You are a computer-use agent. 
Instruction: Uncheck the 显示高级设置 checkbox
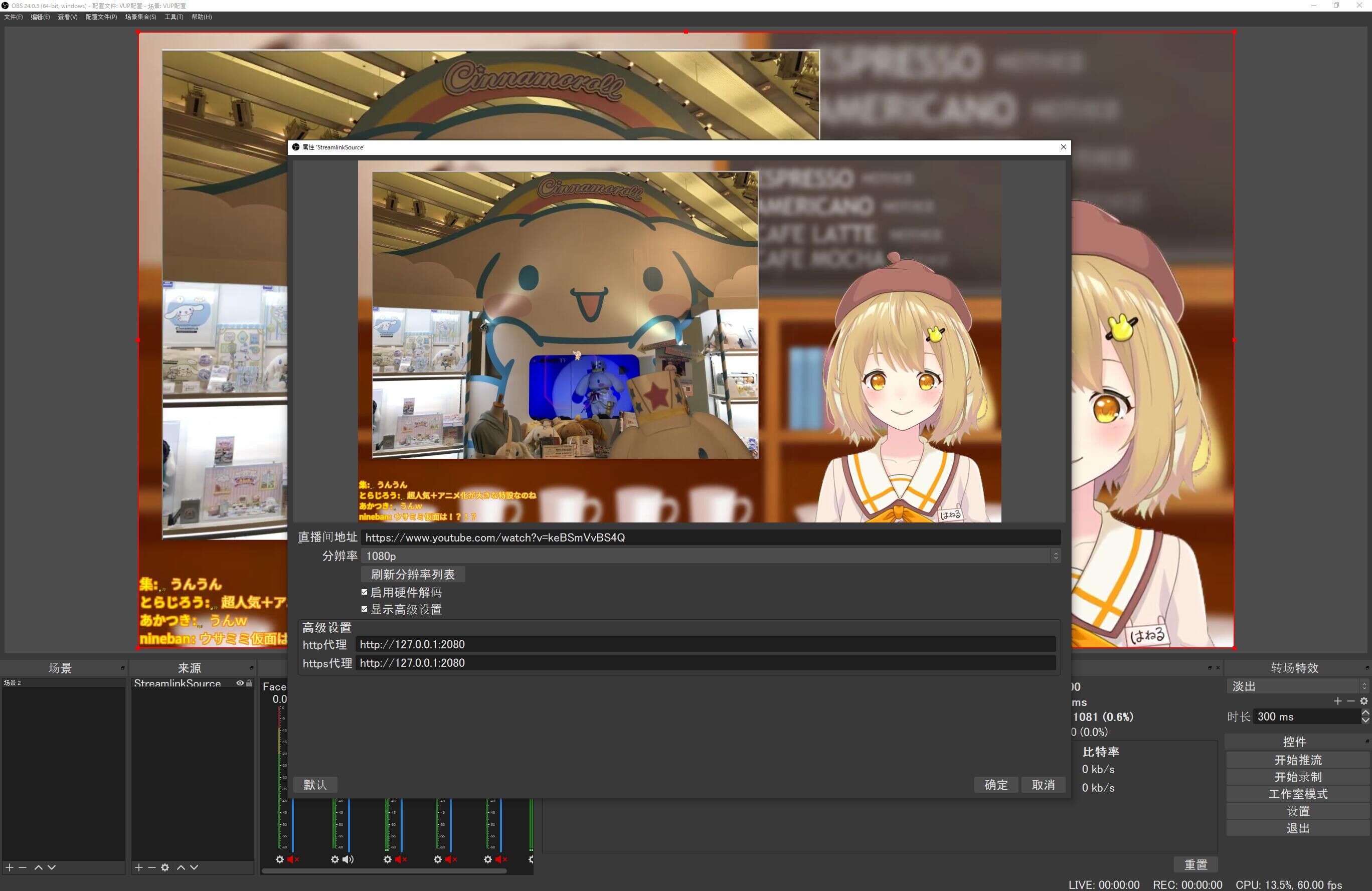point(365,609)
